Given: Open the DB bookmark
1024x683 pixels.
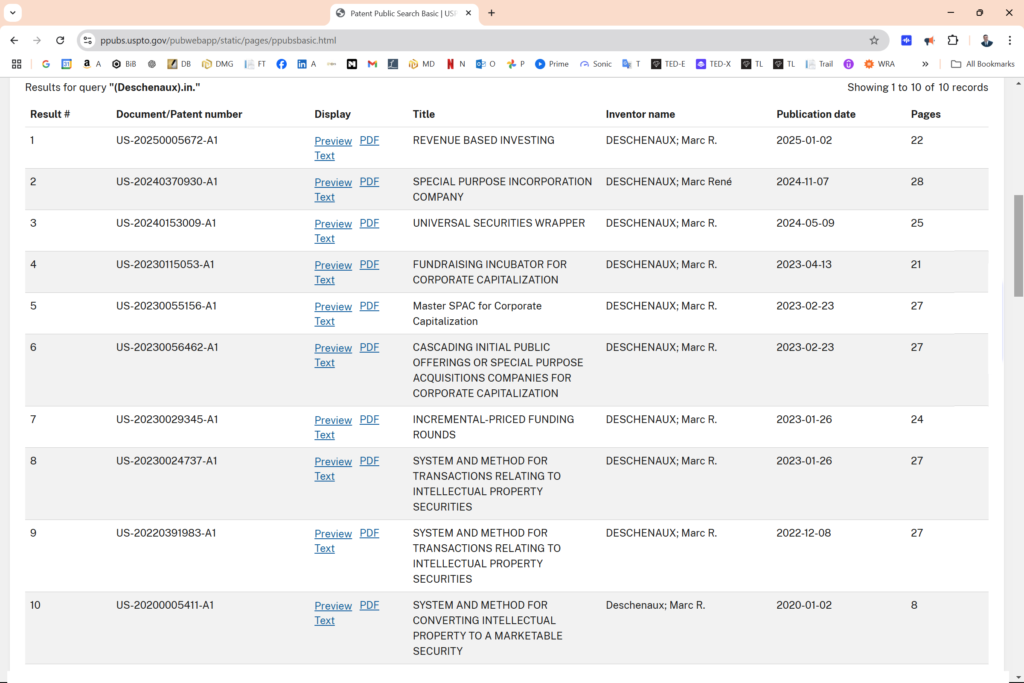Looking at the screenshot, I should click(x=179, y=64).
